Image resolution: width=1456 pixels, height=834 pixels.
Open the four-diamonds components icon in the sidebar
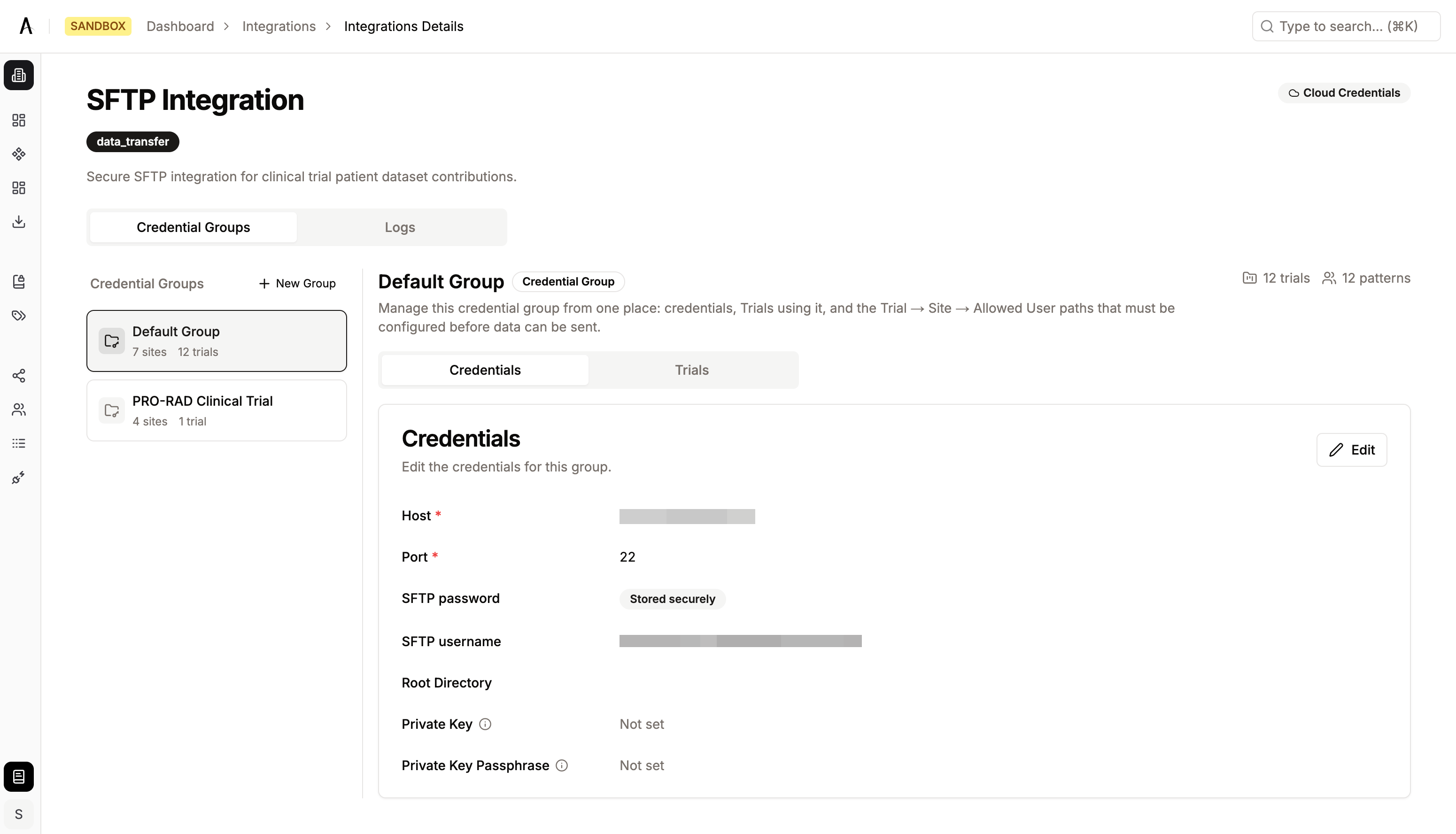19,154
